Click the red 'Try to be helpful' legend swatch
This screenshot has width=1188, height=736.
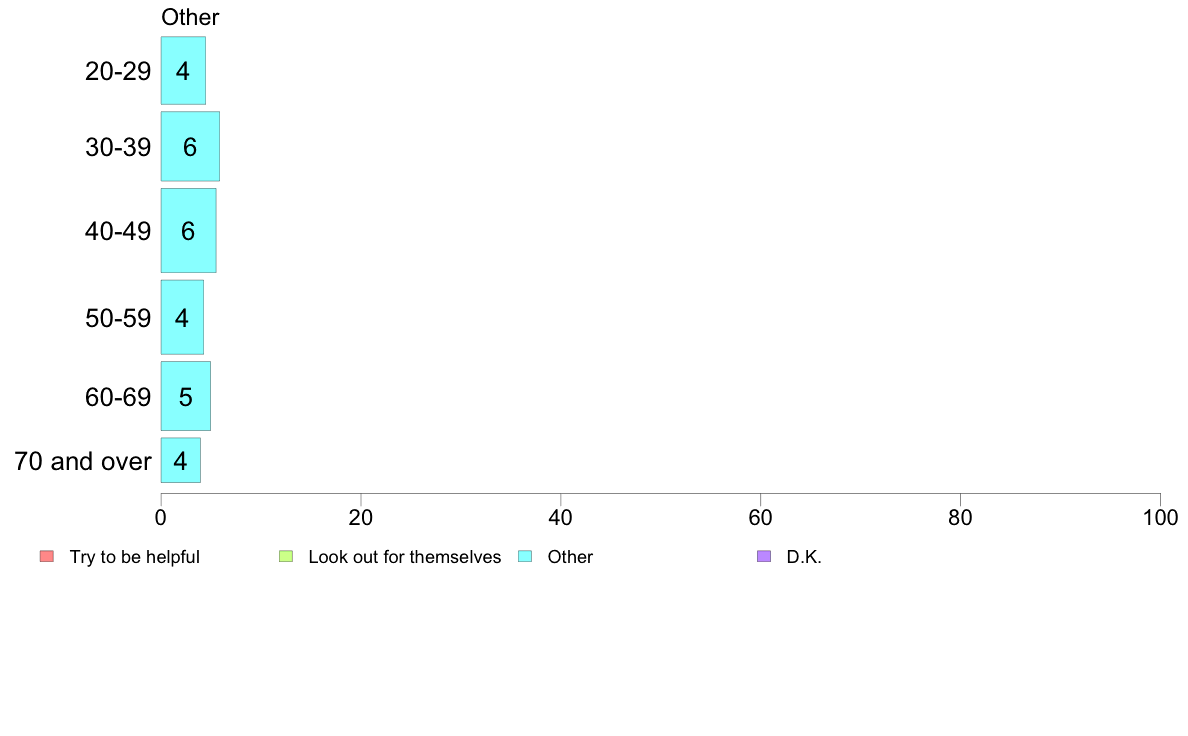pos(47,556)
